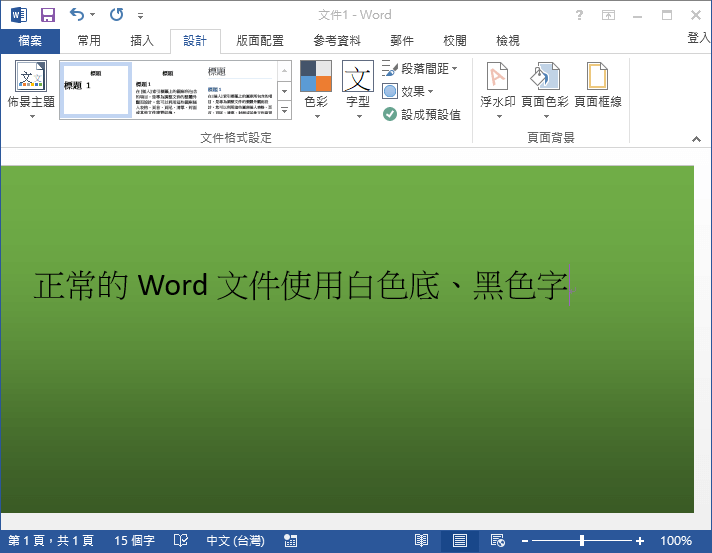
Task: Save the document with the floppy disk icon
Action: 48,15
